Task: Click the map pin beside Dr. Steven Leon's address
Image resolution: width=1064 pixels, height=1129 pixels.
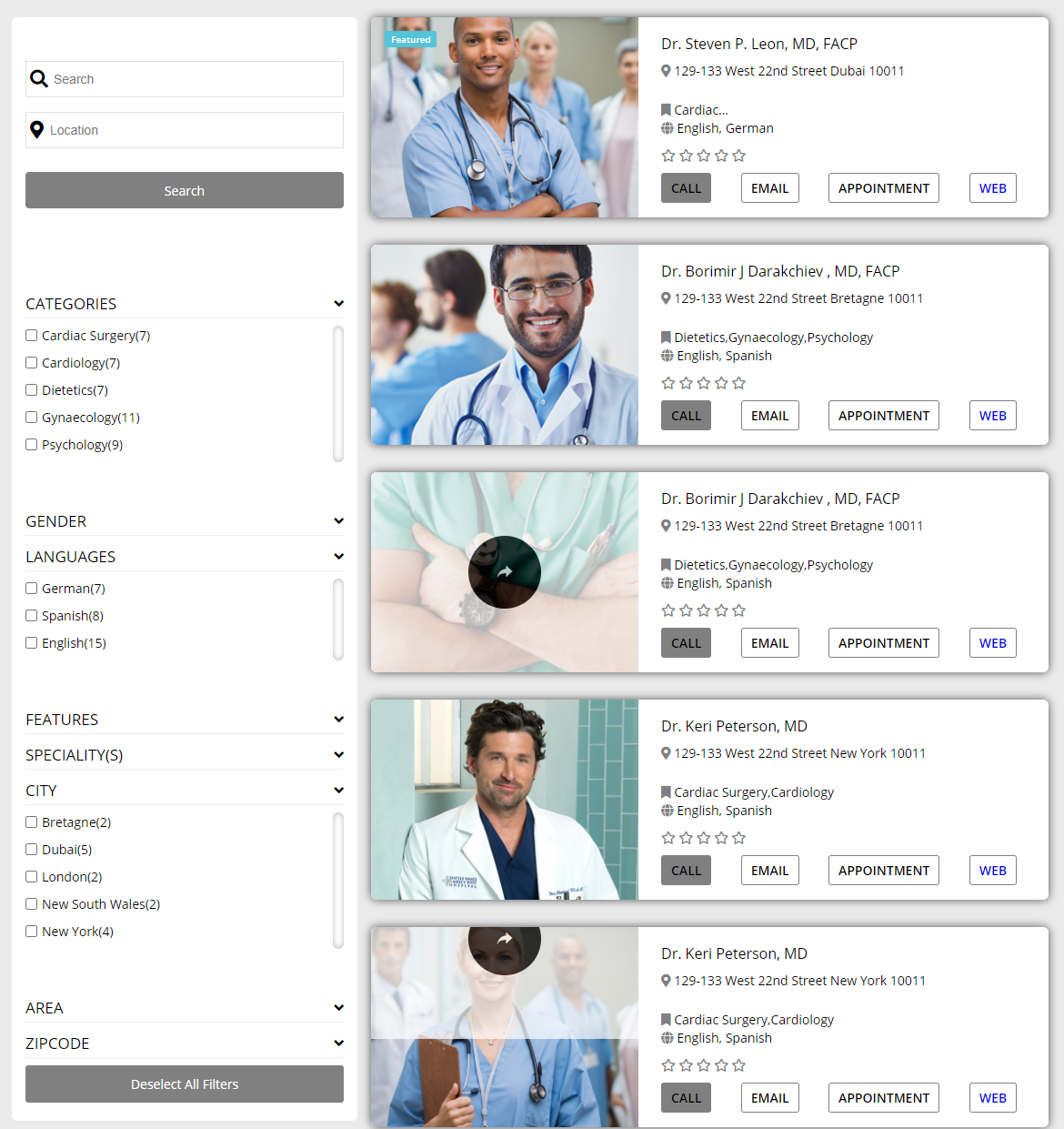Action: tap(666, 71)
